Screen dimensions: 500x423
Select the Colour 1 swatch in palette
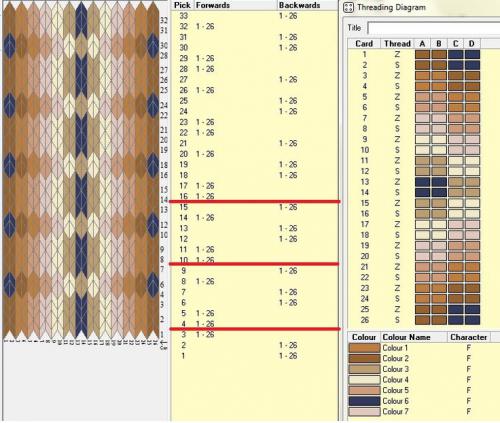tap(364, 348)
